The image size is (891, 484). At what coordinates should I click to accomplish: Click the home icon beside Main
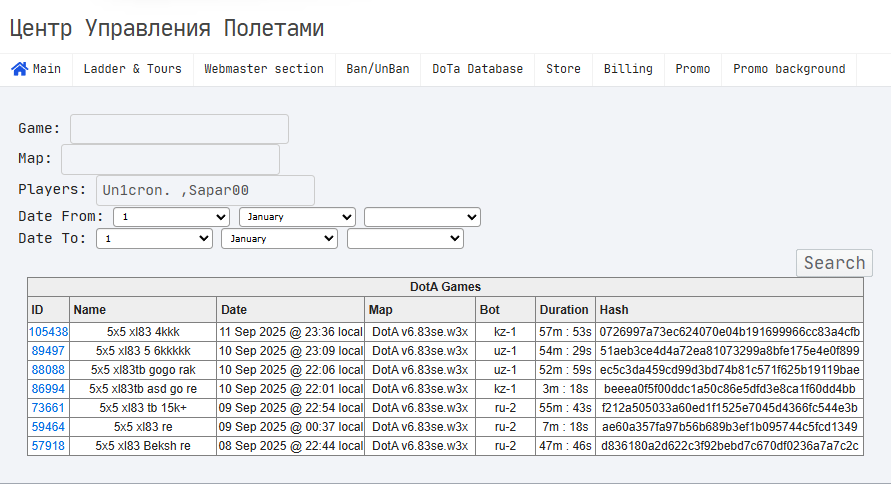coord(19,69)
